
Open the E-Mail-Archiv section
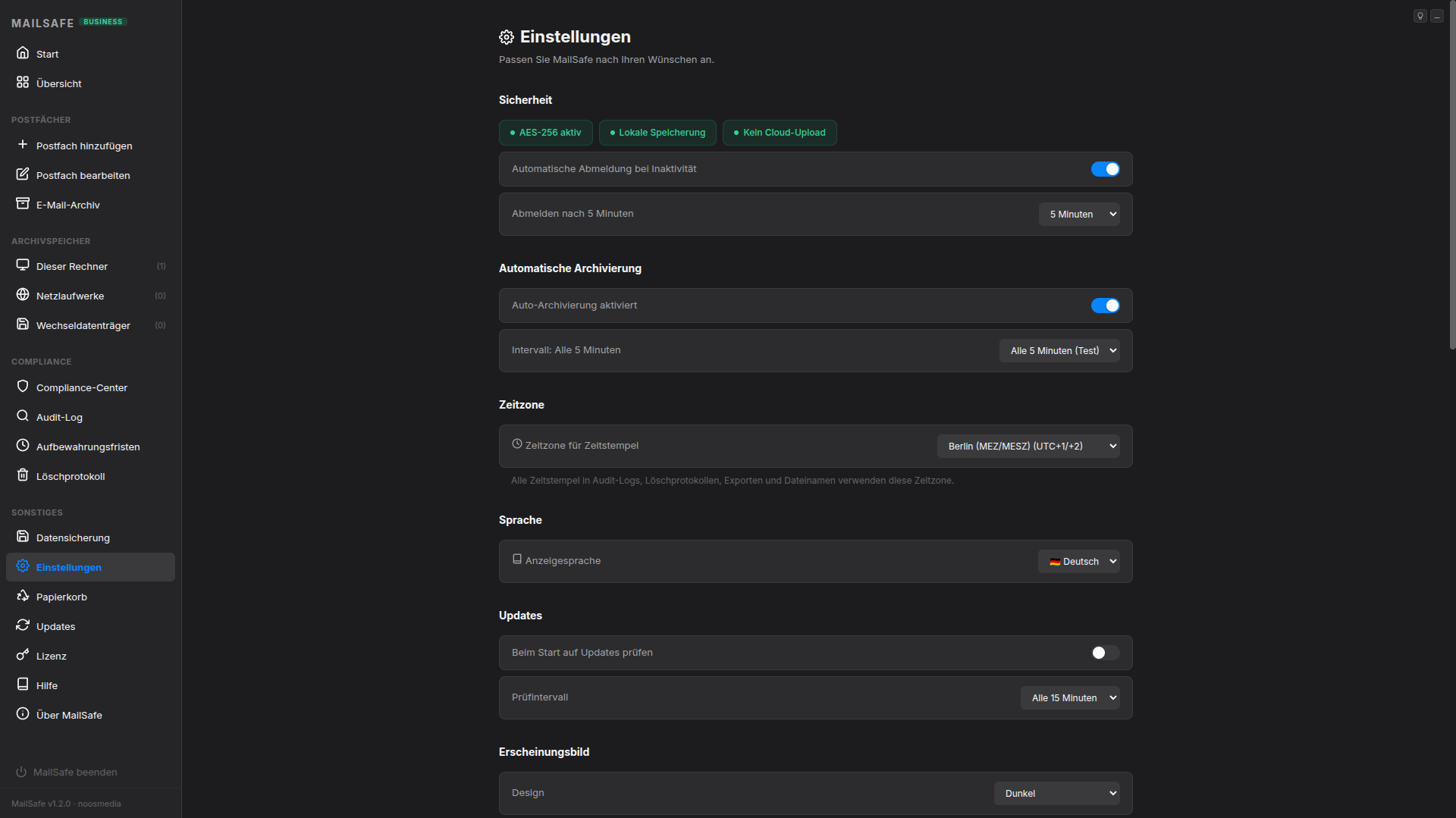[23, 204]
